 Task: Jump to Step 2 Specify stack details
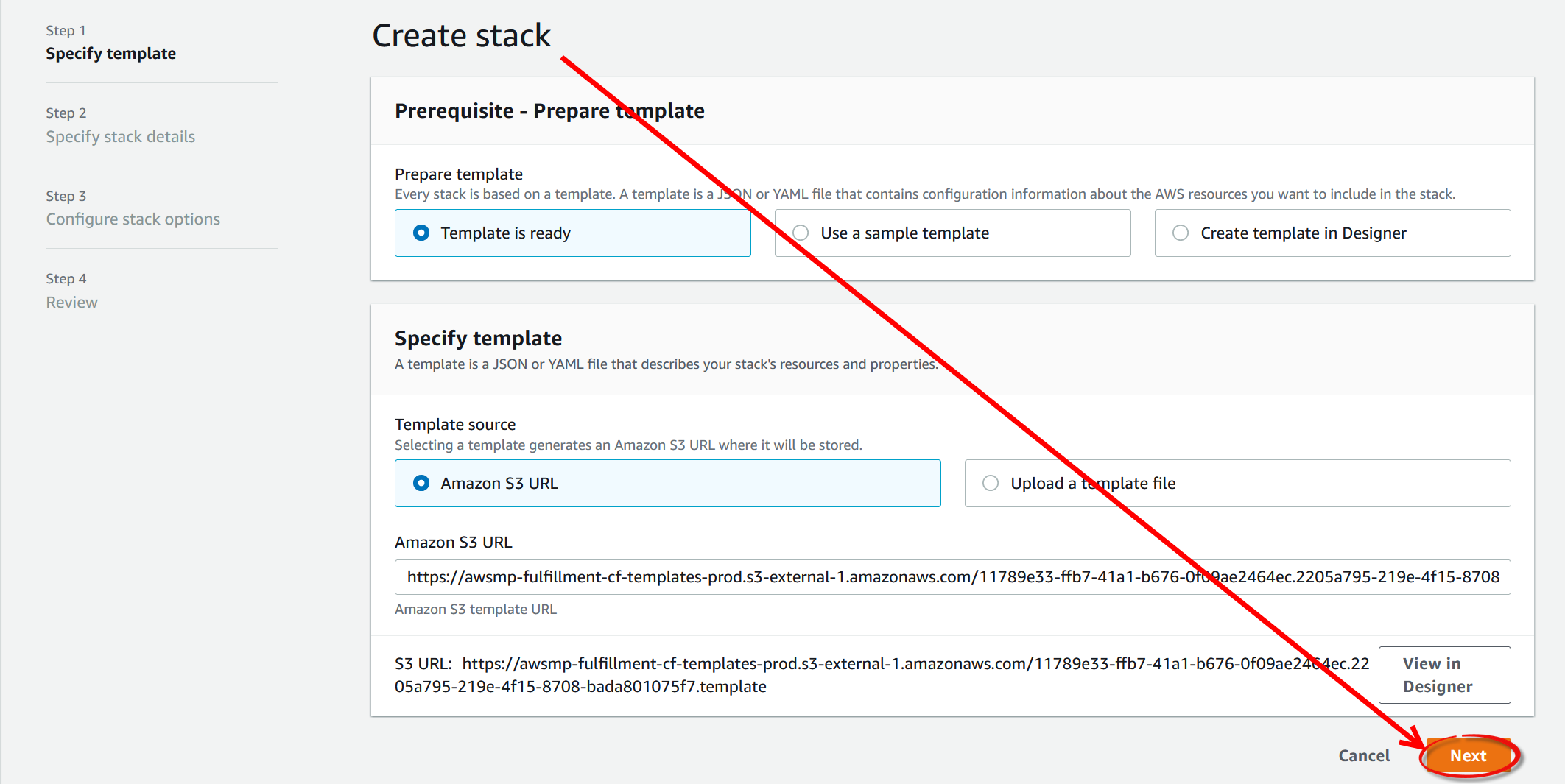(120, 137)
